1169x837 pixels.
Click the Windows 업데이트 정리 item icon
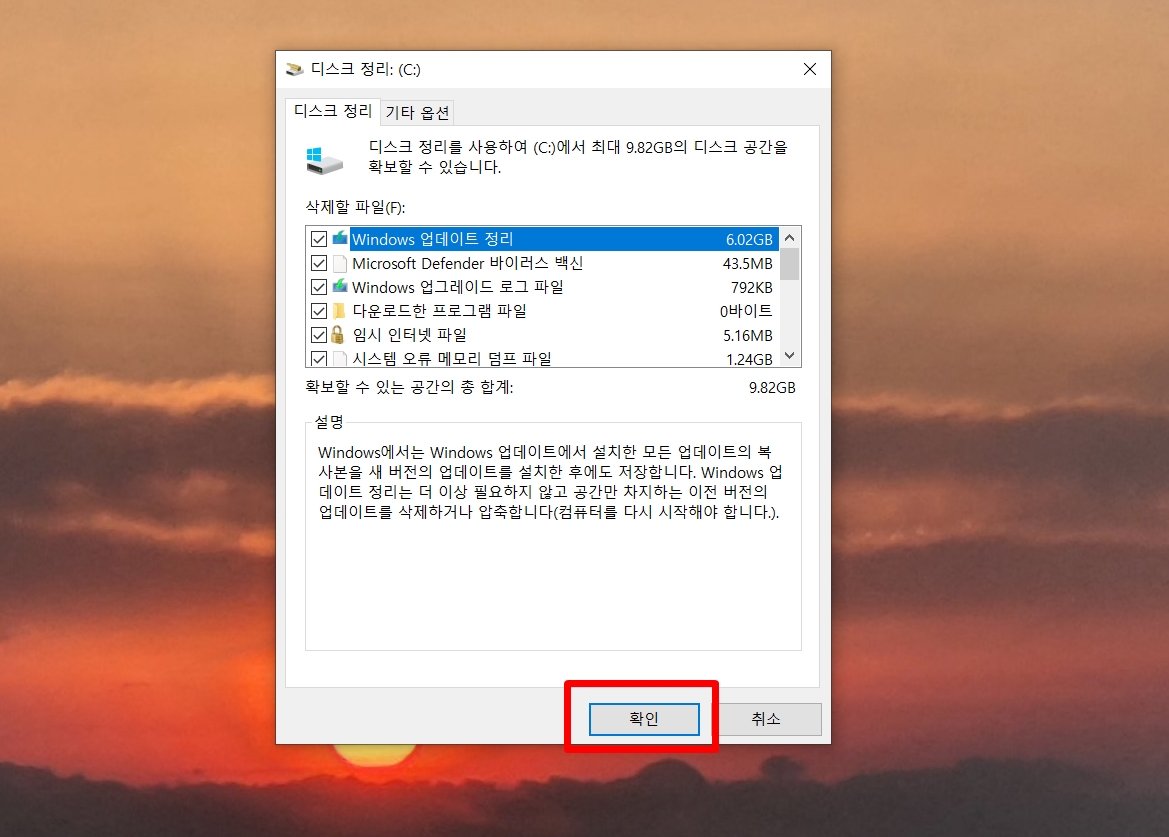tap(340, 239)
